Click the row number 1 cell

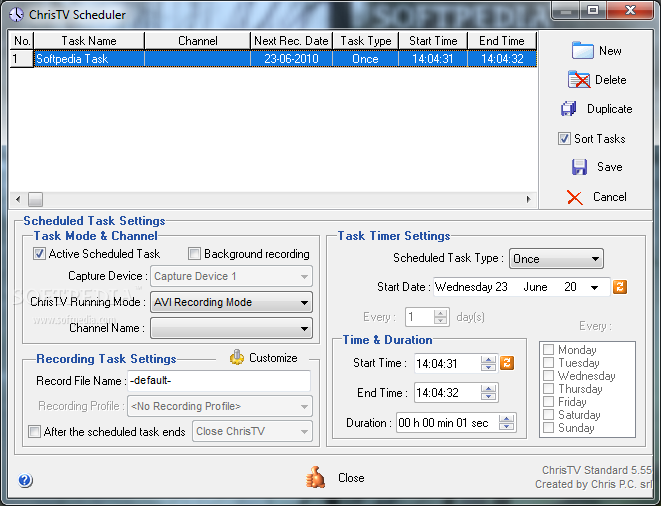(x=21, y=59)
